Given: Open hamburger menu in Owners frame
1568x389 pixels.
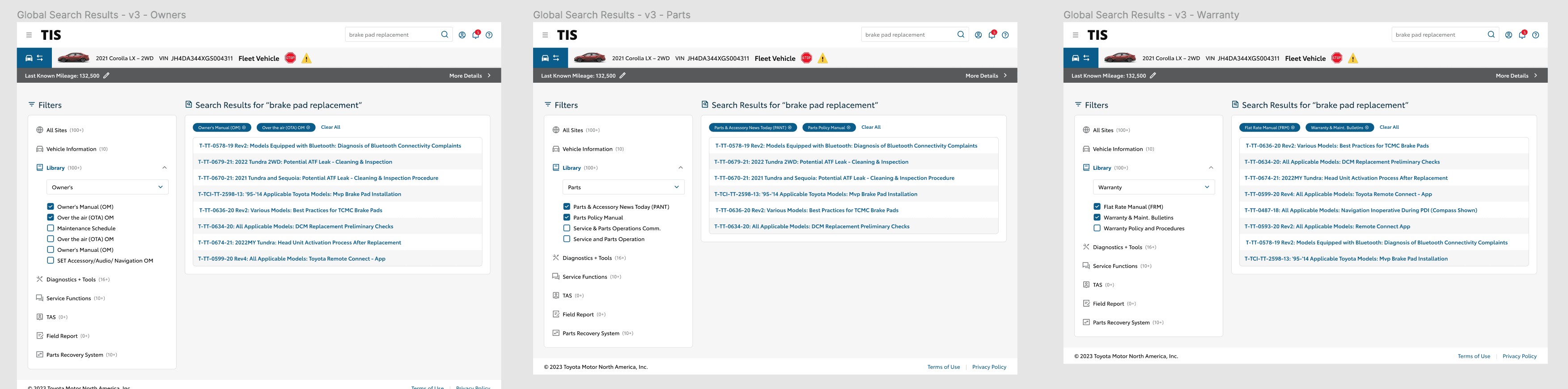Looking at the screenshot, I should [29, 35].
